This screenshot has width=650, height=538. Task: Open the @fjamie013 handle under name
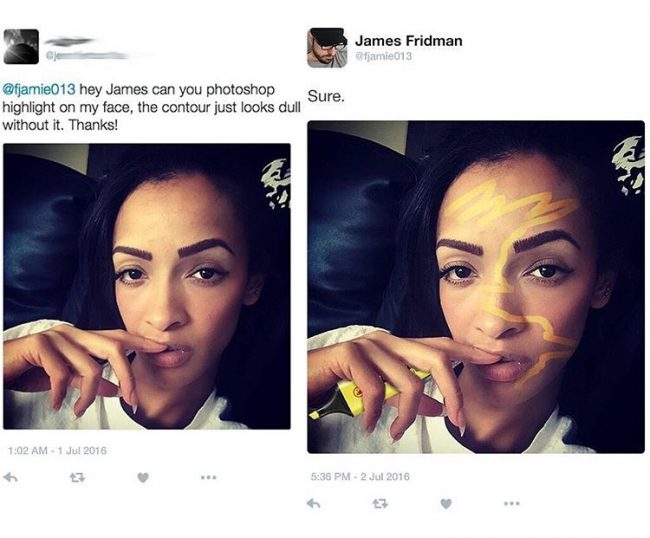384,56
